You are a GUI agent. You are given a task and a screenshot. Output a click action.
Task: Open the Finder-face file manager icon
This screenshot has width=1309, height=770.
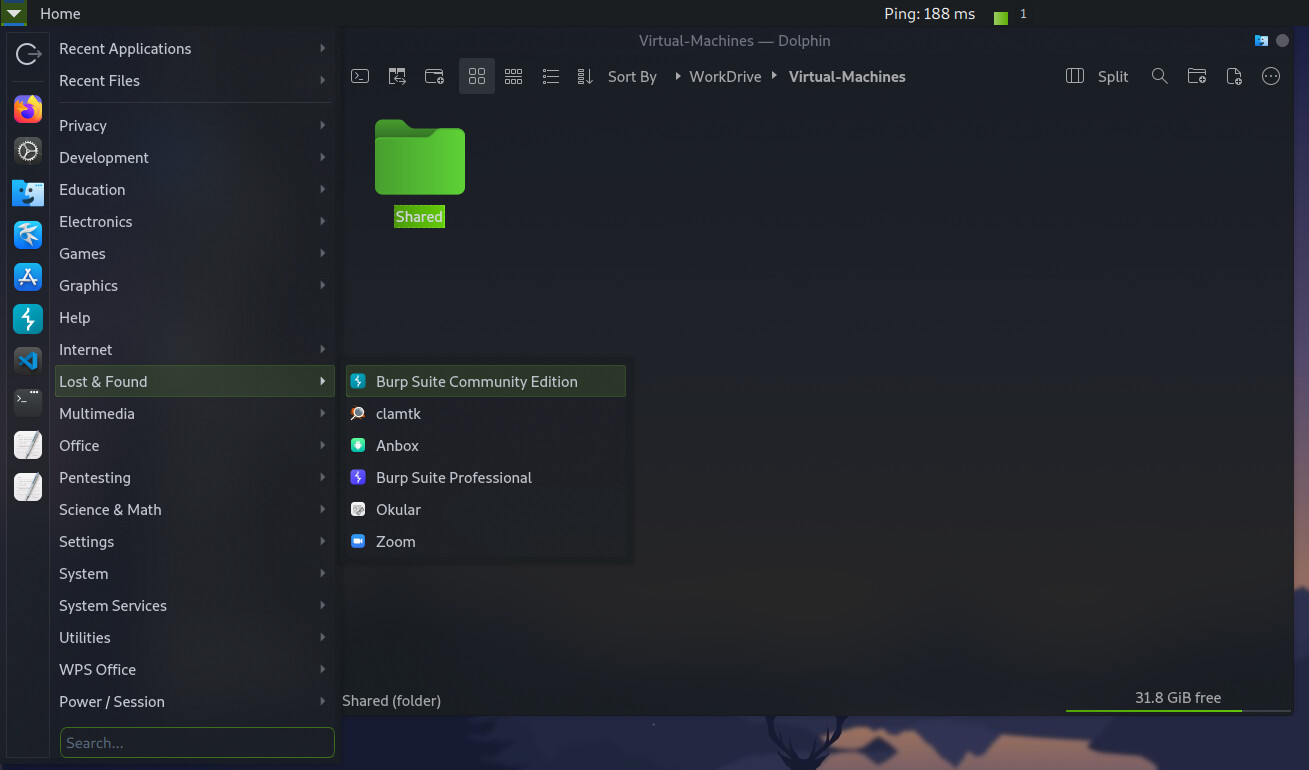28,193
